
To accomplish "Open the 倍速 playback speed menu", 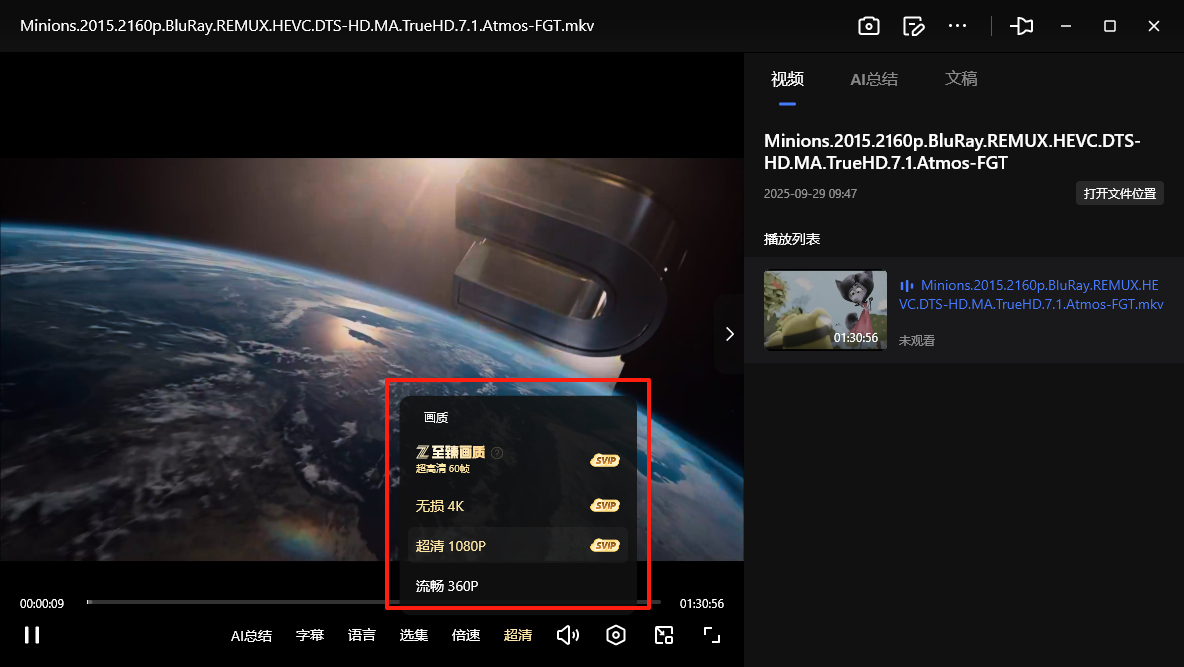I will point(466,635).
